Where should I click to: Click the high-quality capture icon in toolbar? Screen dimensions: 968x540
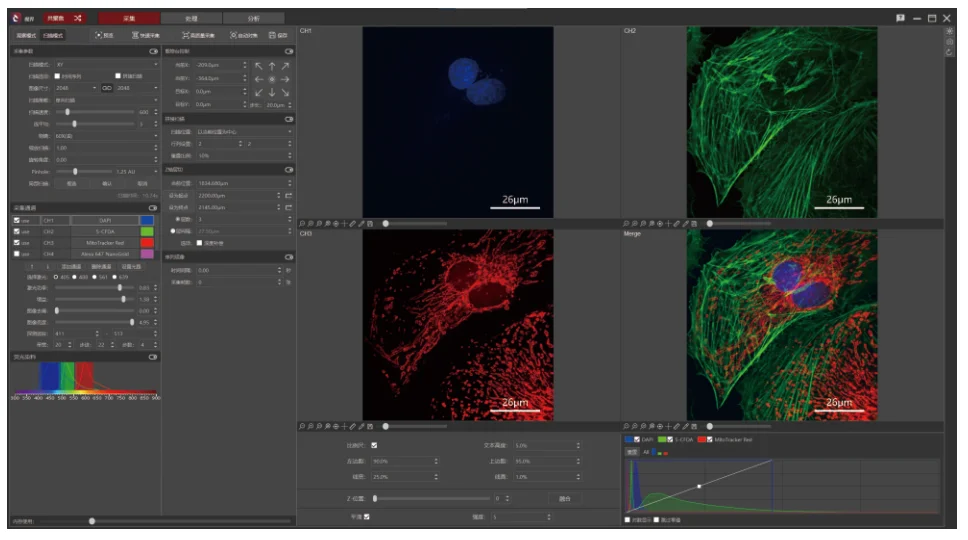[x=185, y=35]
